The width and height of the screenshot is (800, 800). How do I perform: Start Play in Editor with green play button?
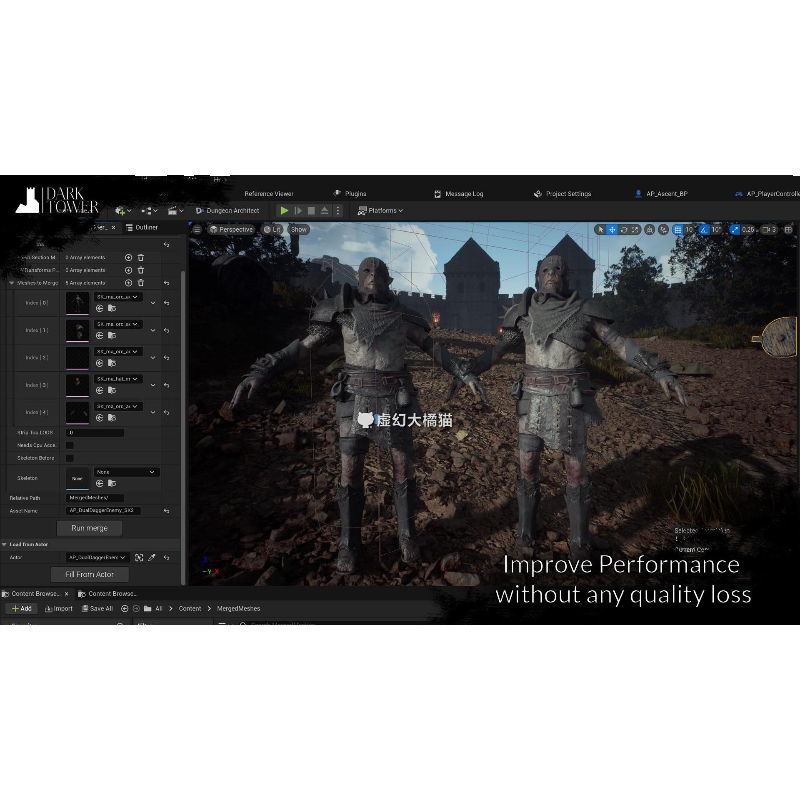point(284,210)
